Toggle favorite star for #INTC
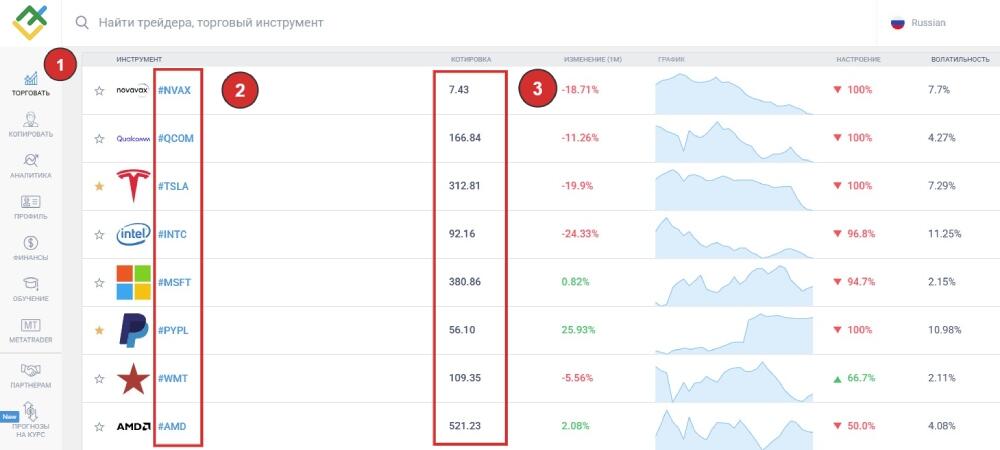Viewport: 1000px width, 450px height. (99, 235)
